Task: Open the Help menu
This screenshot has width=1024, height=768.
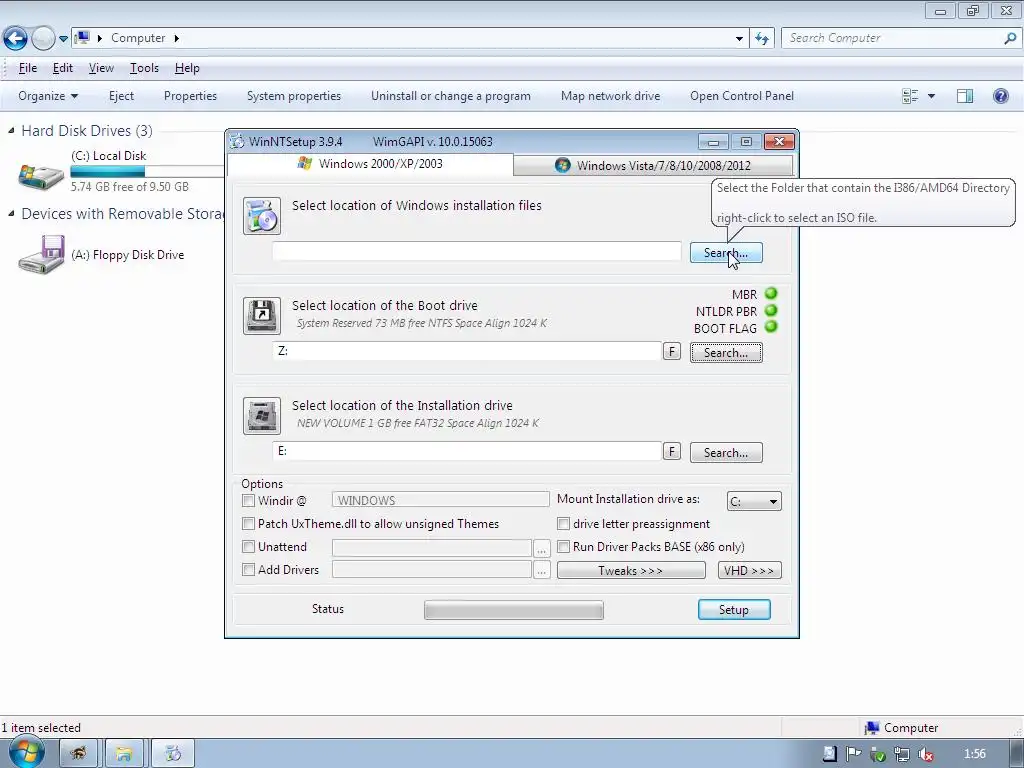Action: tap(187, 68)
